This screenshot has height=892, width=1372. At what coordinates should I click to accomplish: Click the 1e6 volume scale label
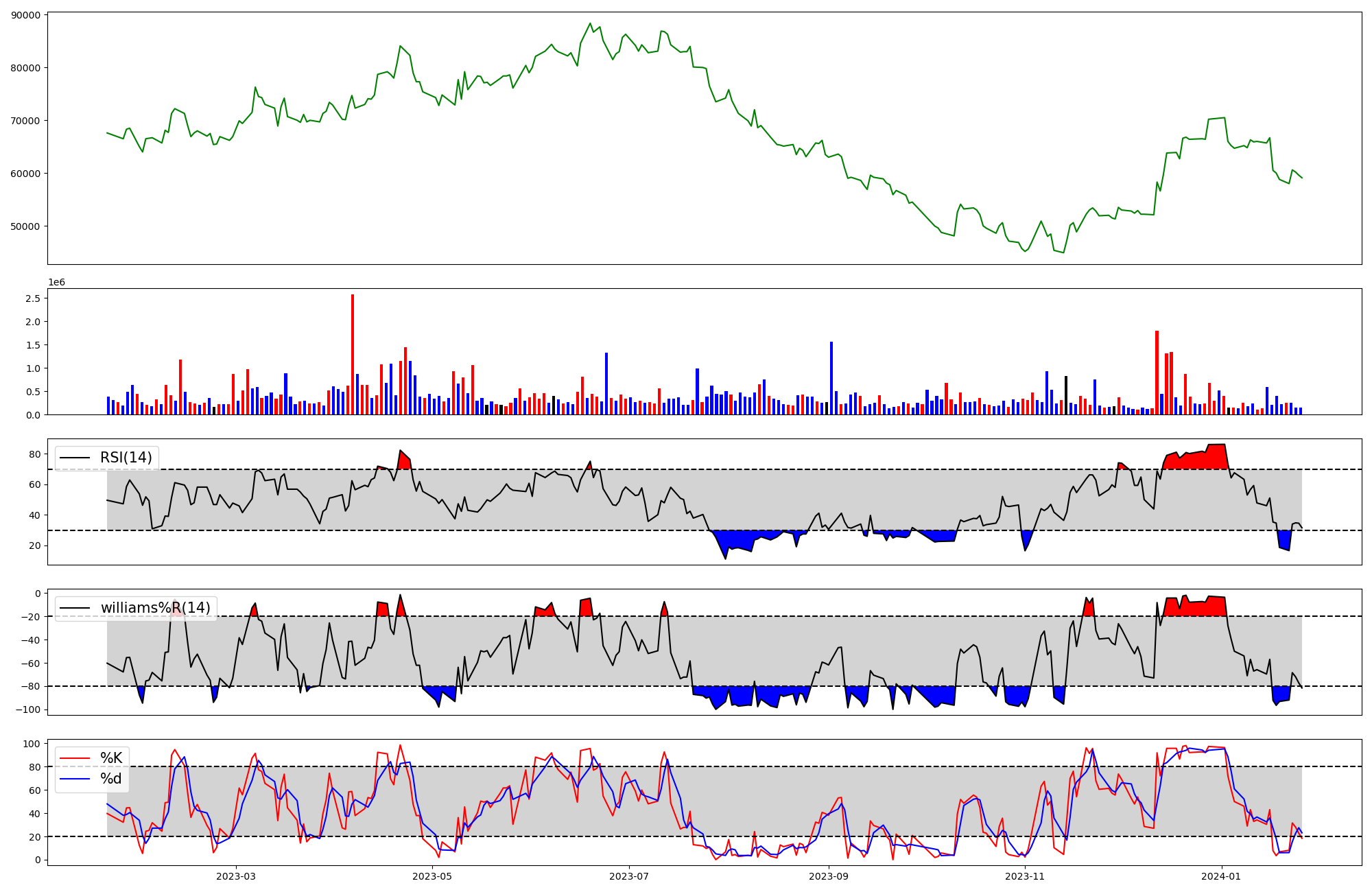(x=56, y=282)
